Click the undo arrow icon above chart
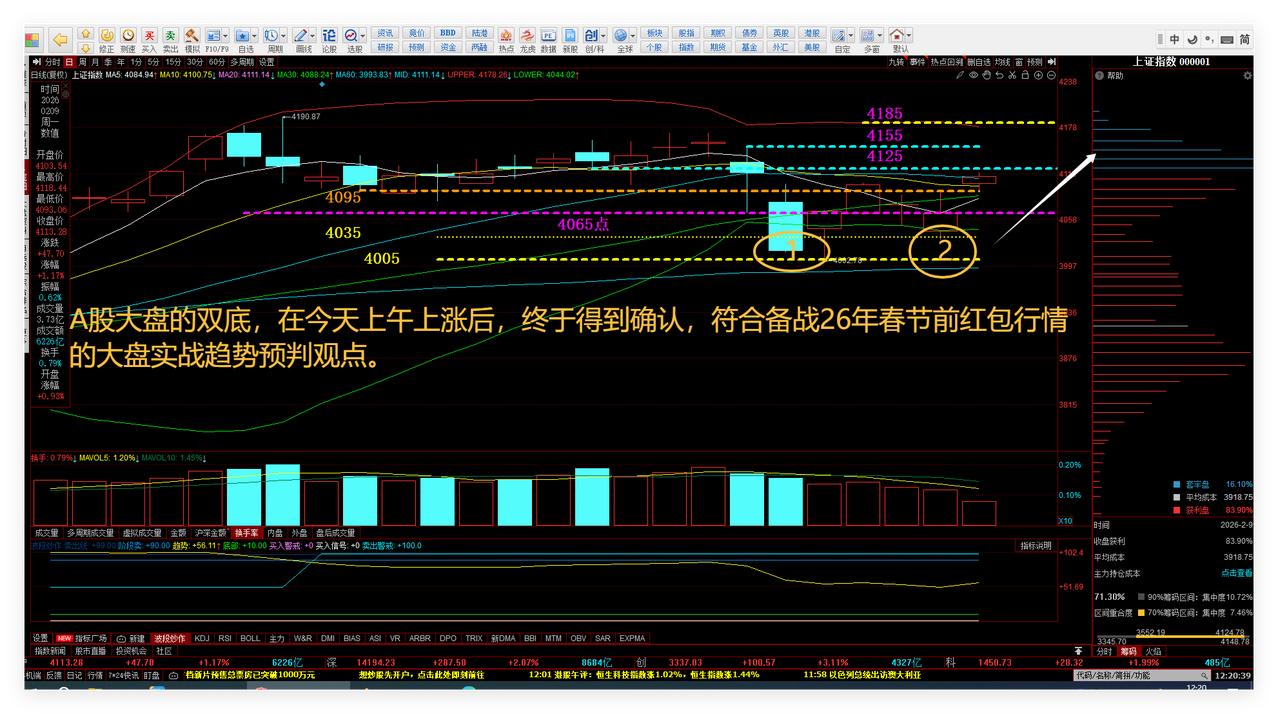Viewport: 1278px width, 714px height. point(999,75)
